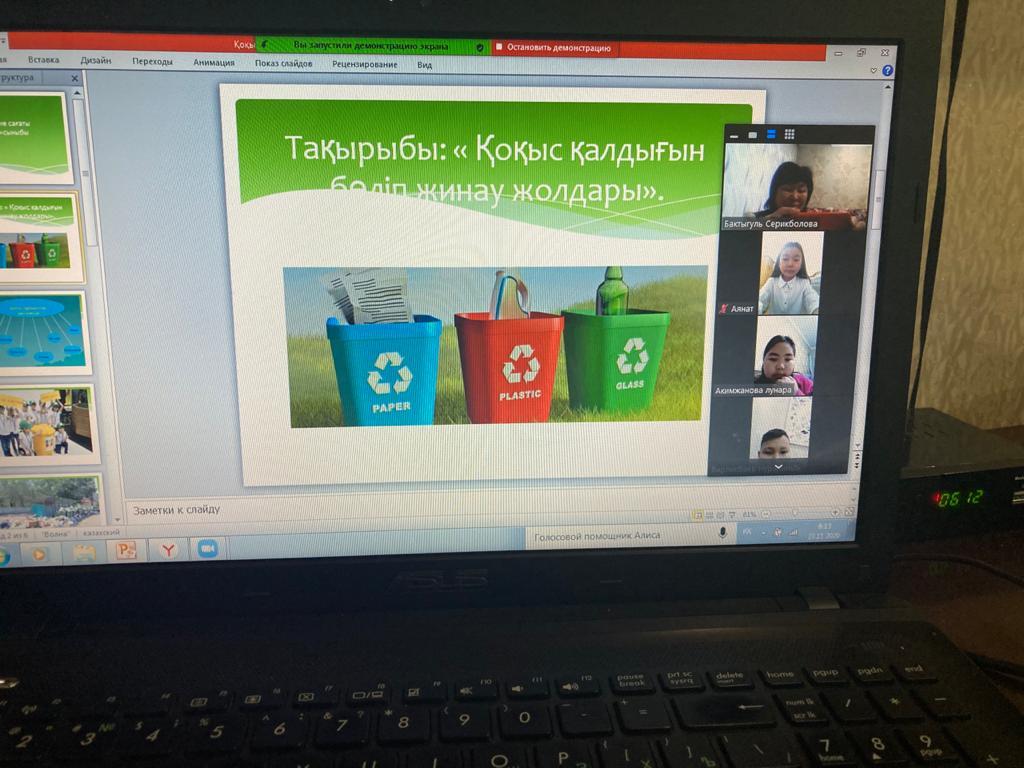Click the screen sharing status indicator bar

tap(372, 46)
